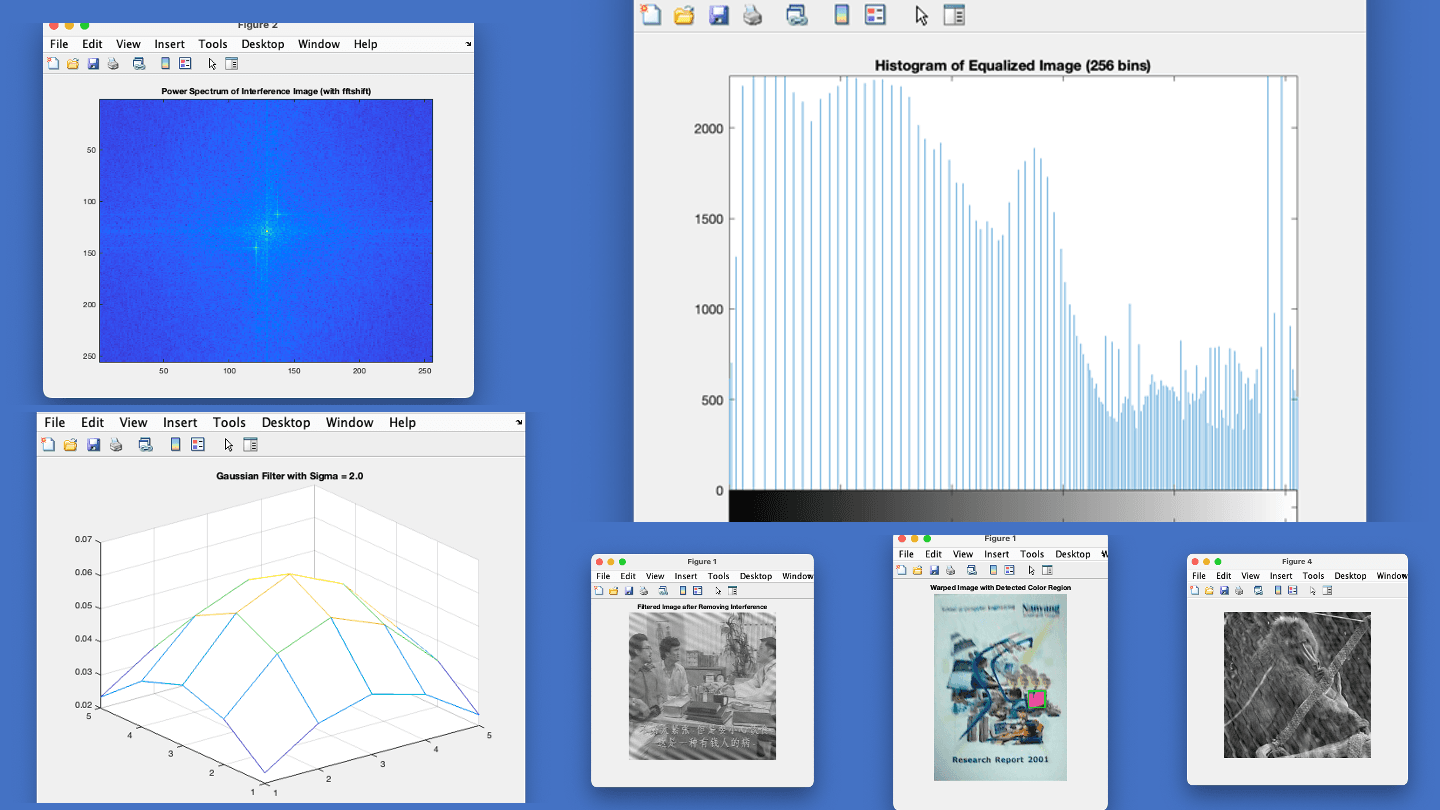Print the power spectrum figure
The image size is (1440, 810).
click(x=112, y=63)
